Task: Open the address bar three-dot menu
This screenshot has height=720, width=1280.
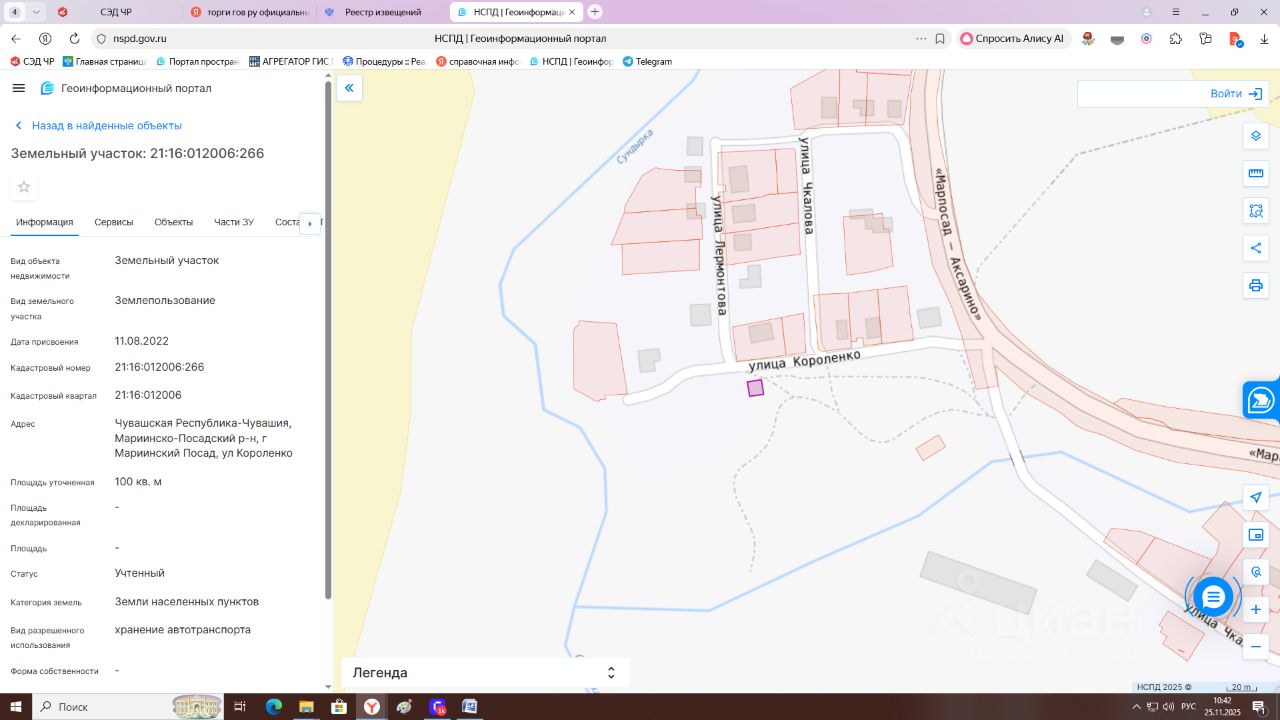Action: (921, 39)
